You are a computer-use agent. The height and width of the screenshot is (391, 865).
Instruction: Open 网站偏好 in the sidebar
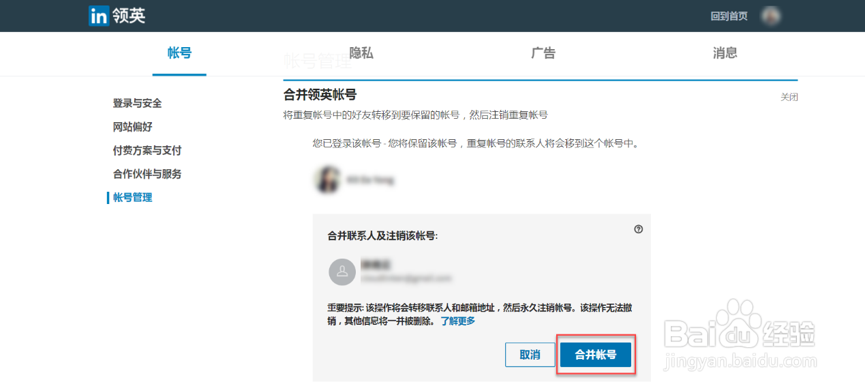[x=132, y=127]
